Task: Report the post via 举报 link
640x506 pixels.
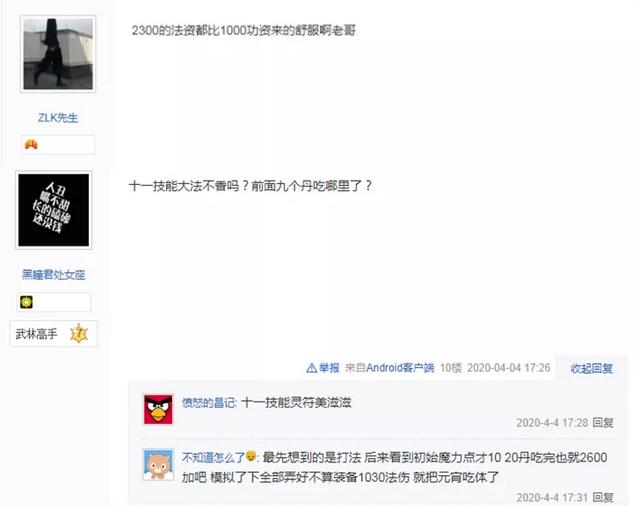Action: click(329, 368)
